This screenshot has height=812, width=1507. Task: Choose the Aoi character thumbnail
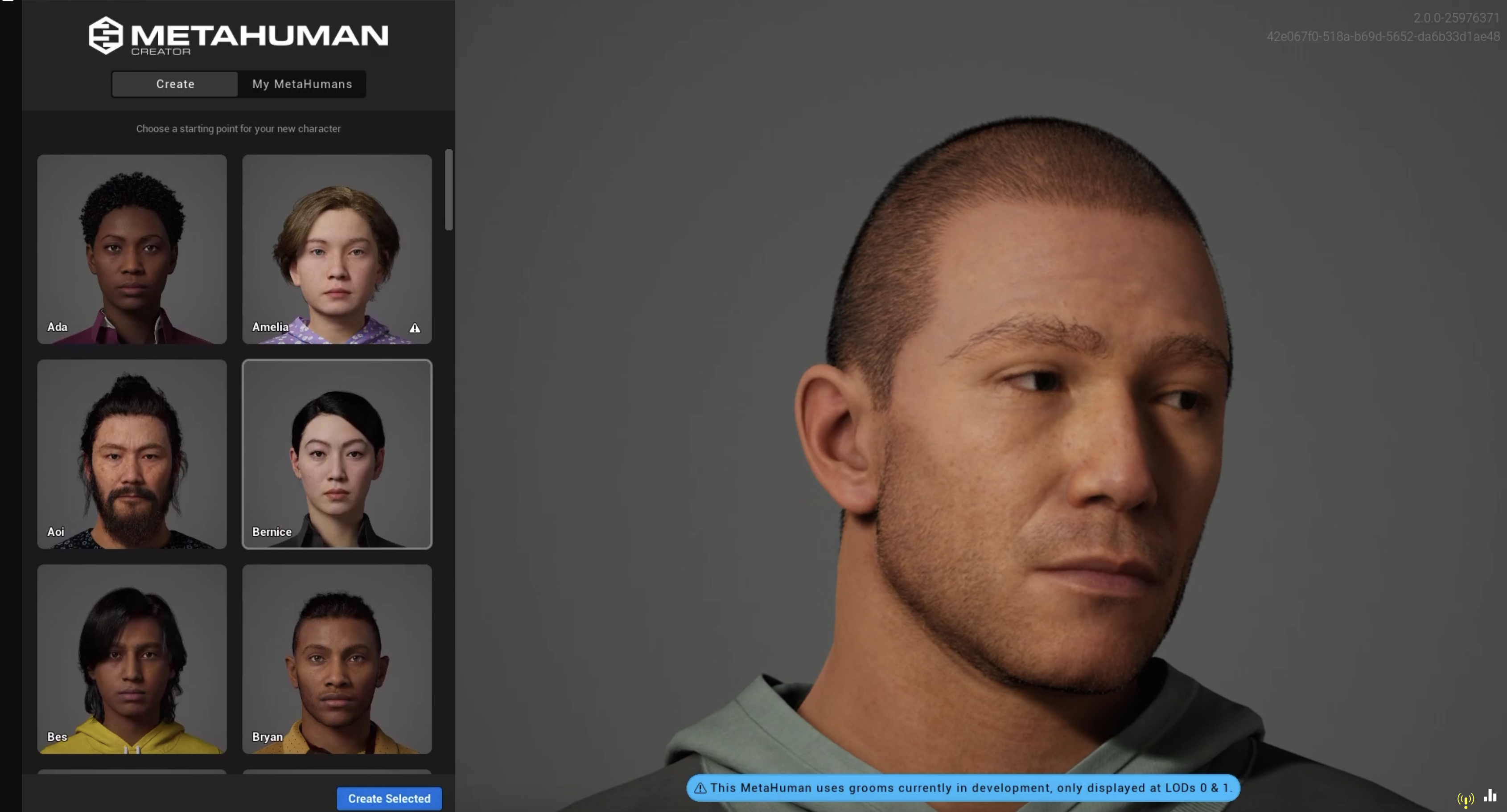[x=132, y=454]
